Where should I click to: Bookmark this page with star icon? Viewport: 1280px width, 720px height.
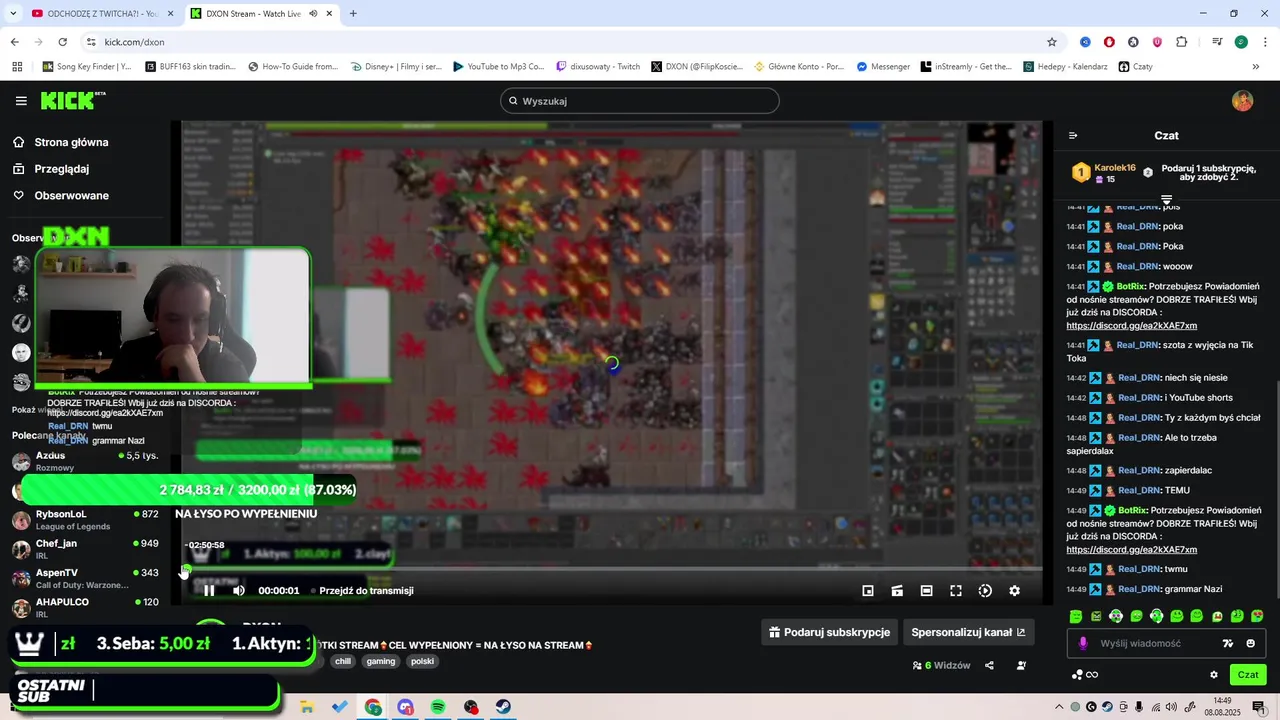(1052, 42)
